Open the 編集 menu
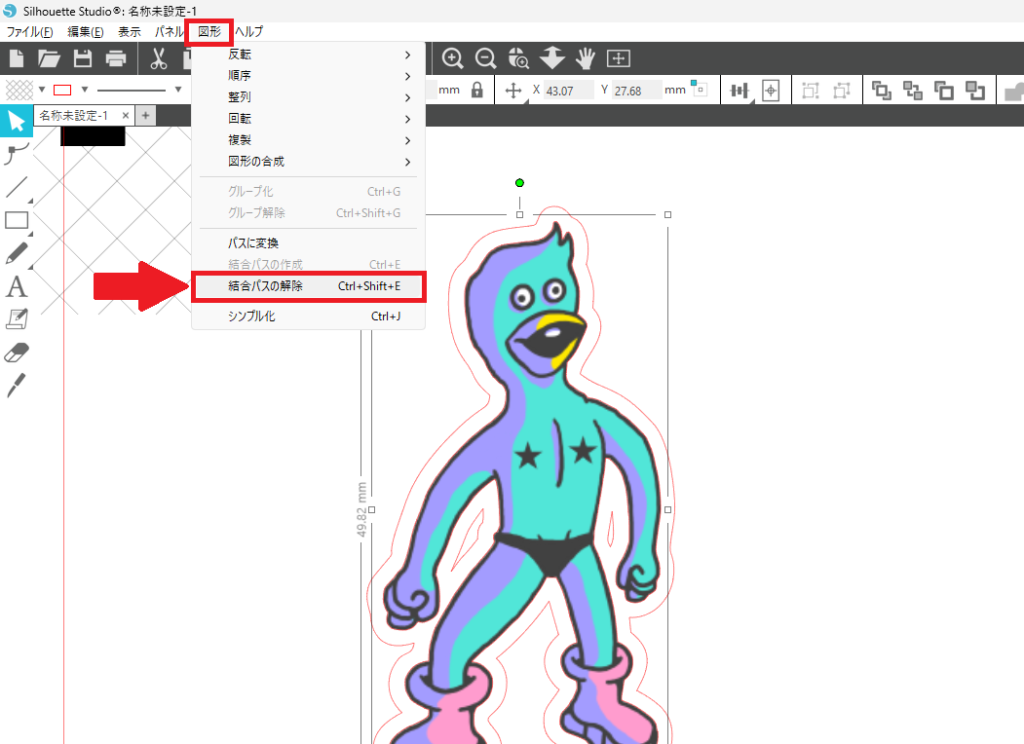This screenshot has width=1024, height=744. [x=86, y=31]
